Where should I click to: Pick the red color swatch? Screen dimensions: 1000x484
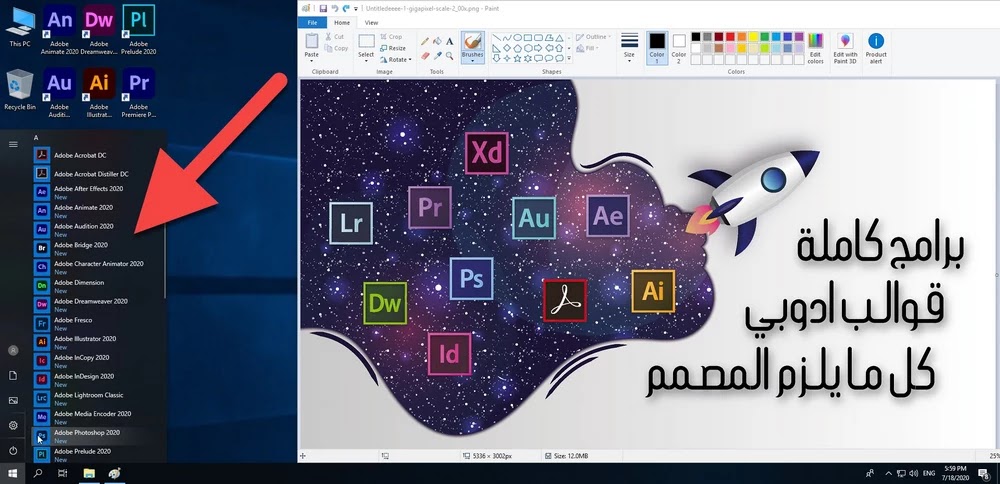[x=731, y=36]
